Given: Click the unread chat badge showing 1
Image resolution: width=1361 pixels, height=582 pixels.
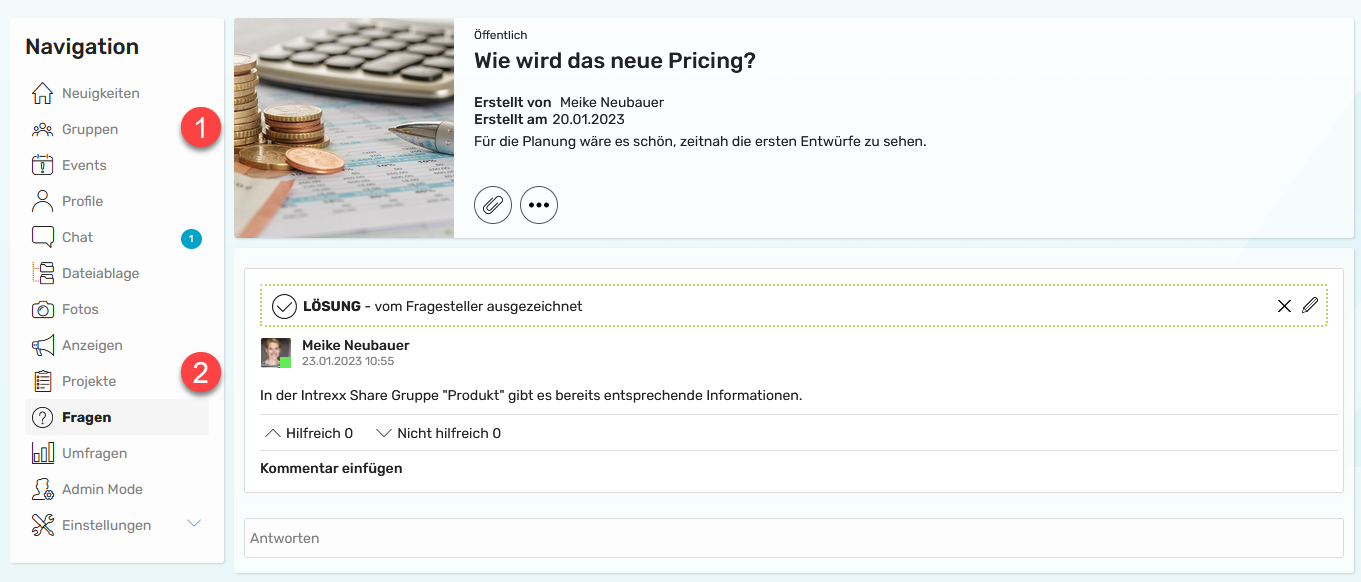Looking at the screenshot, I should [191, 238].
